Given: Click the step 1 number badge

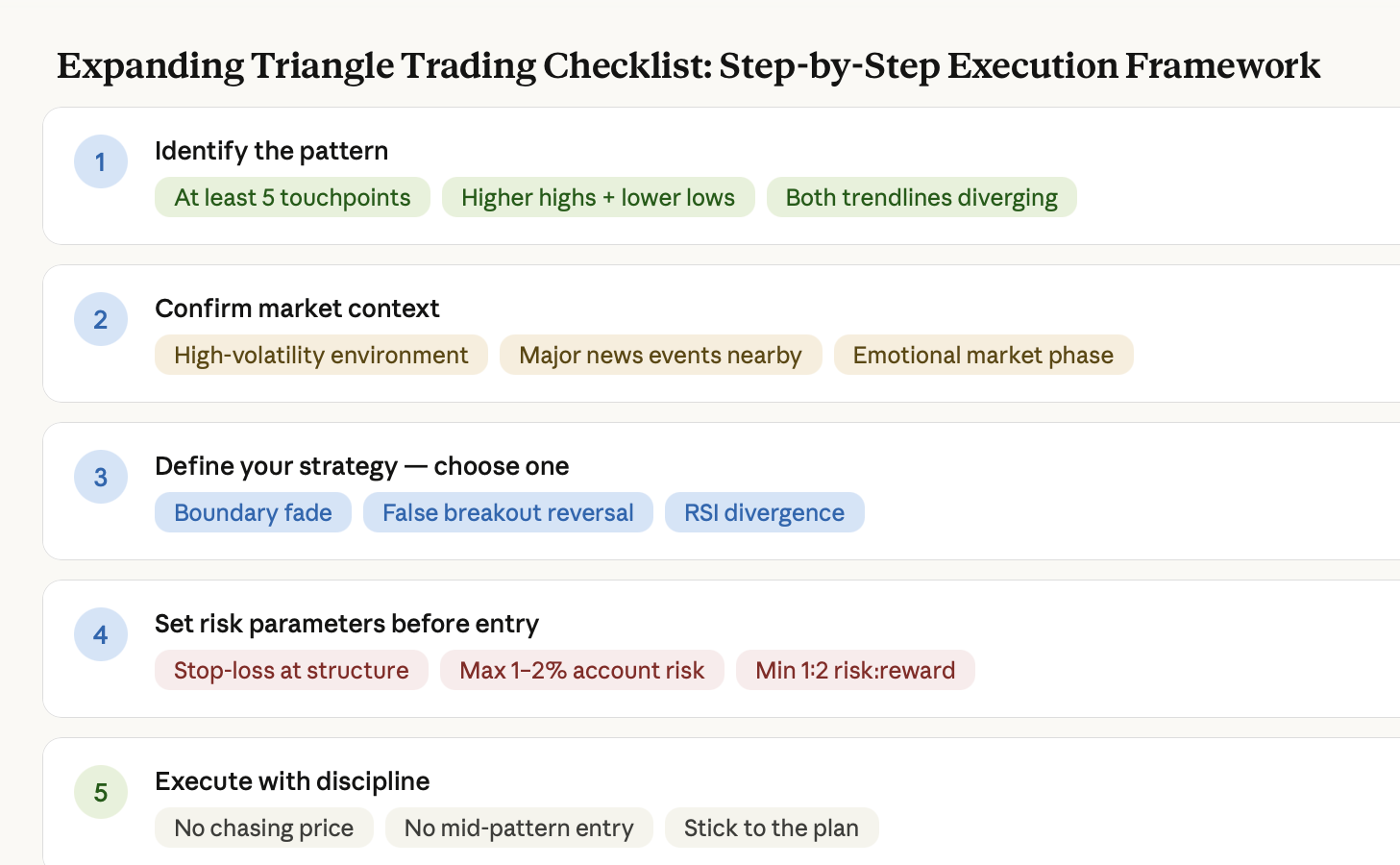Looking at the screenshot, I should click(x=101, y=161).
